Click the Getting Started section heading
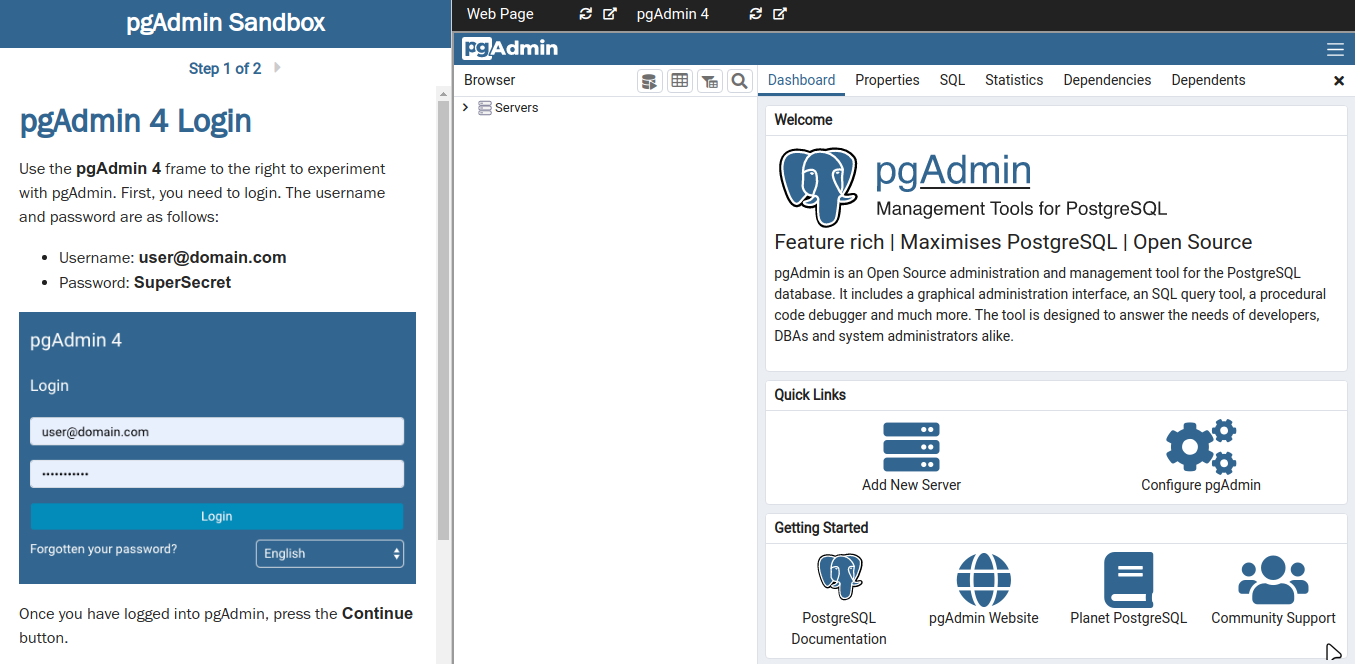 tap(821, 528)
